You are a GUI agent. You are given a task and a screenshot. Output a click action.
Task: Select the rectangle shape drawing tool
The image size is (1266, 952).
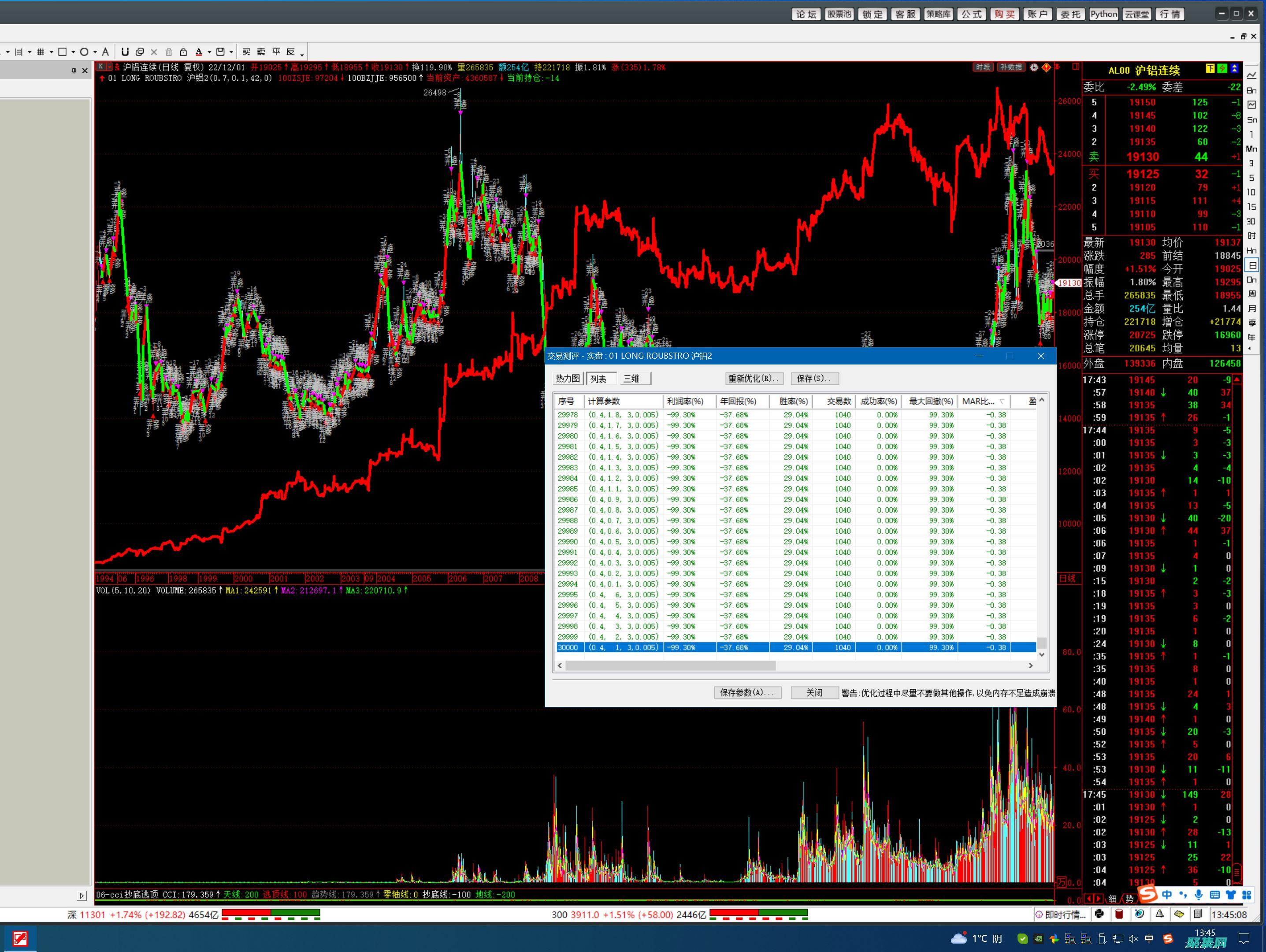point(63,52)
